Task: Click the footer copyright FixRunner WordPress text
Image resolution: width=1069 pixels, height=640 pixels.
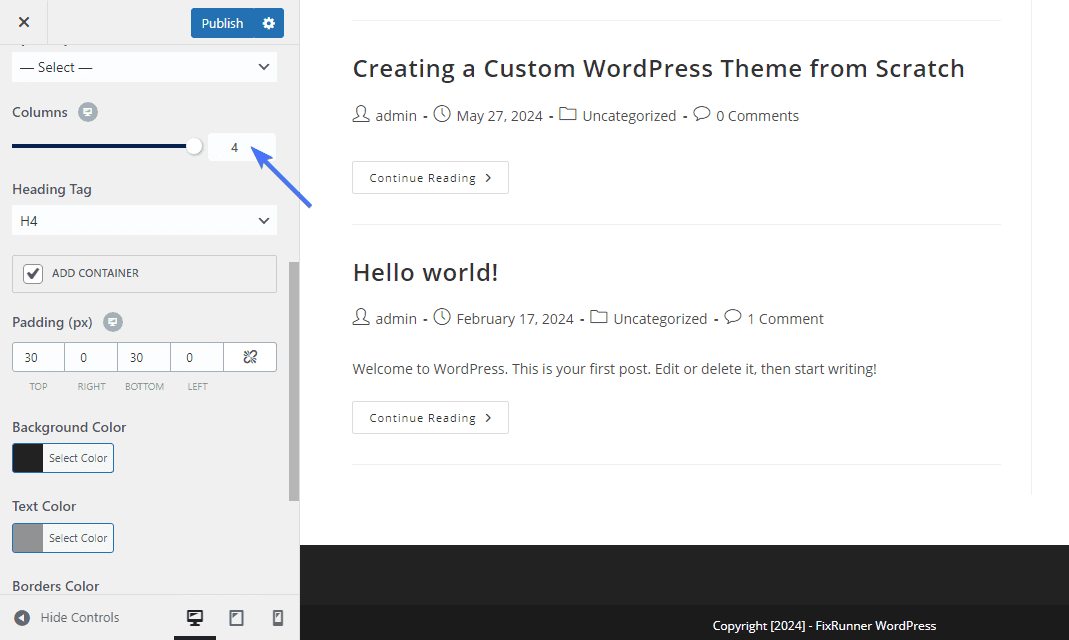Action: [x=824, y=626]
